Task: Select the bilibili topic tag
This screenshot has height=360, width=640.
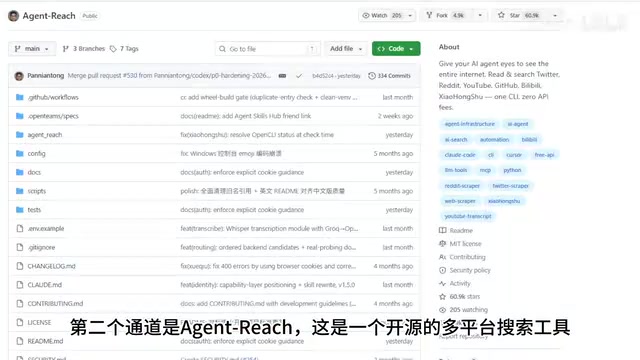Action: click(x=529, y=140)
